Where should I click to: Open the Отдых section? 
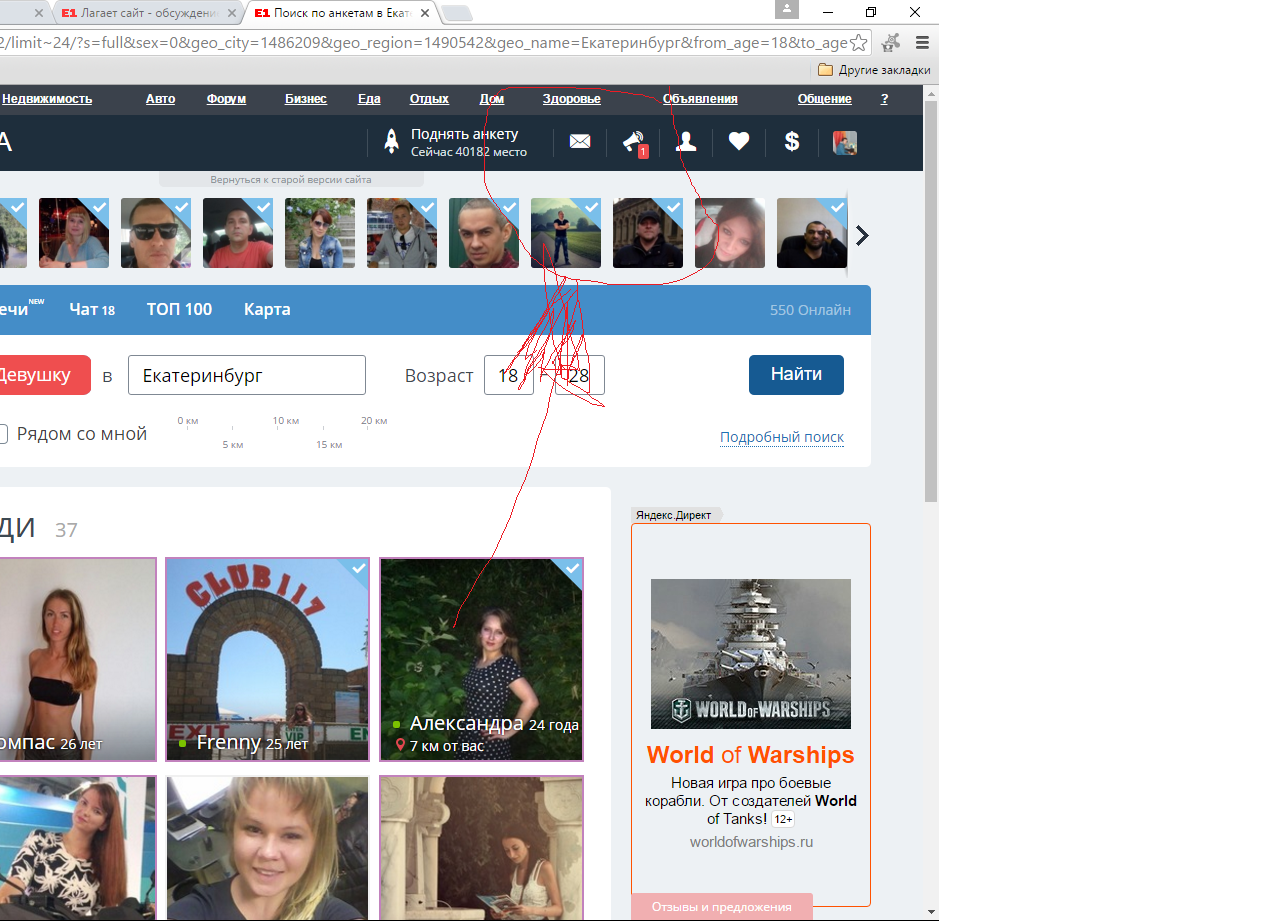(x=429, y=99)
